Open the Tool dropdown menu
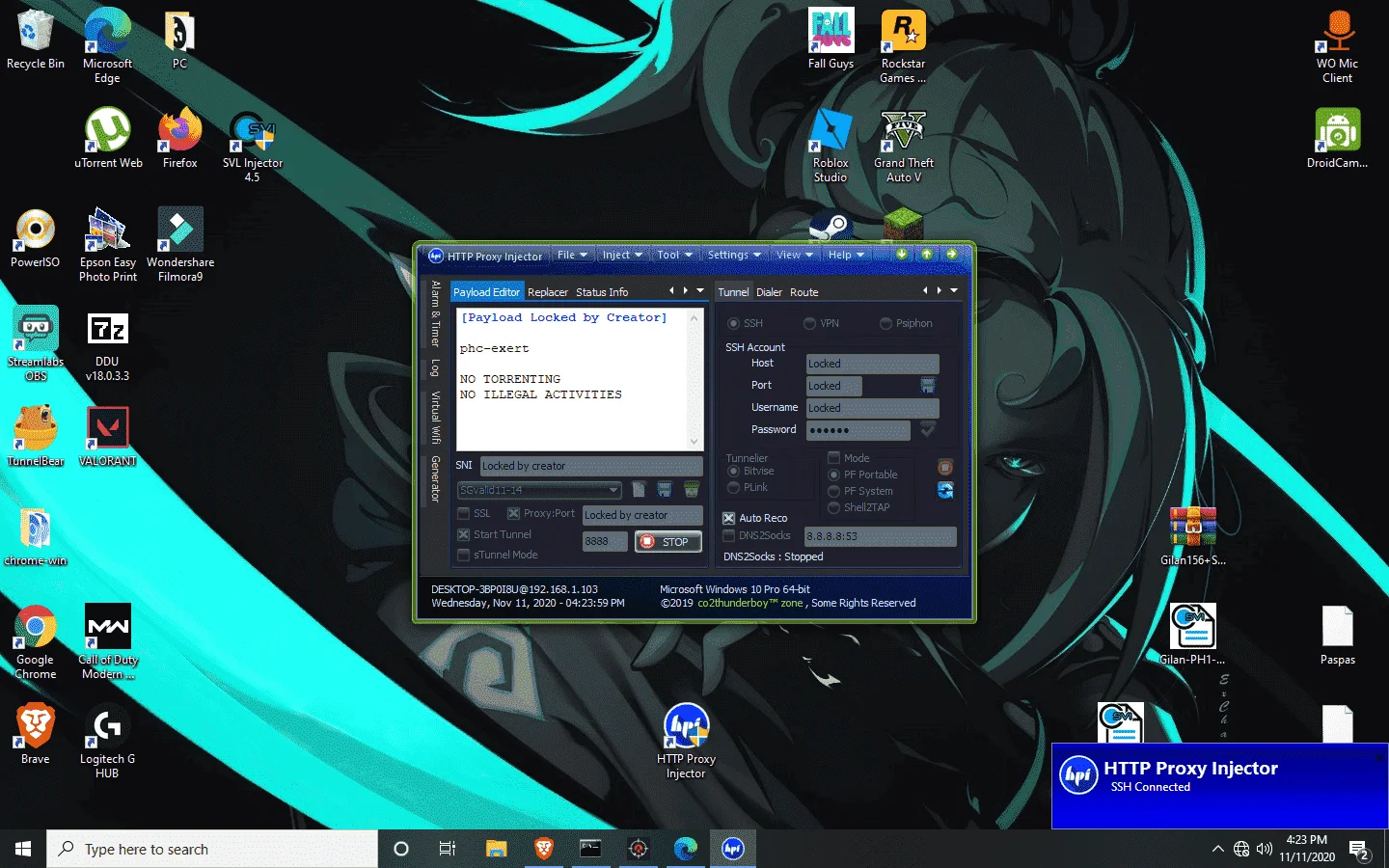Image resolution: width=1389 pixels, height=868 pixels. coord(674,255)
